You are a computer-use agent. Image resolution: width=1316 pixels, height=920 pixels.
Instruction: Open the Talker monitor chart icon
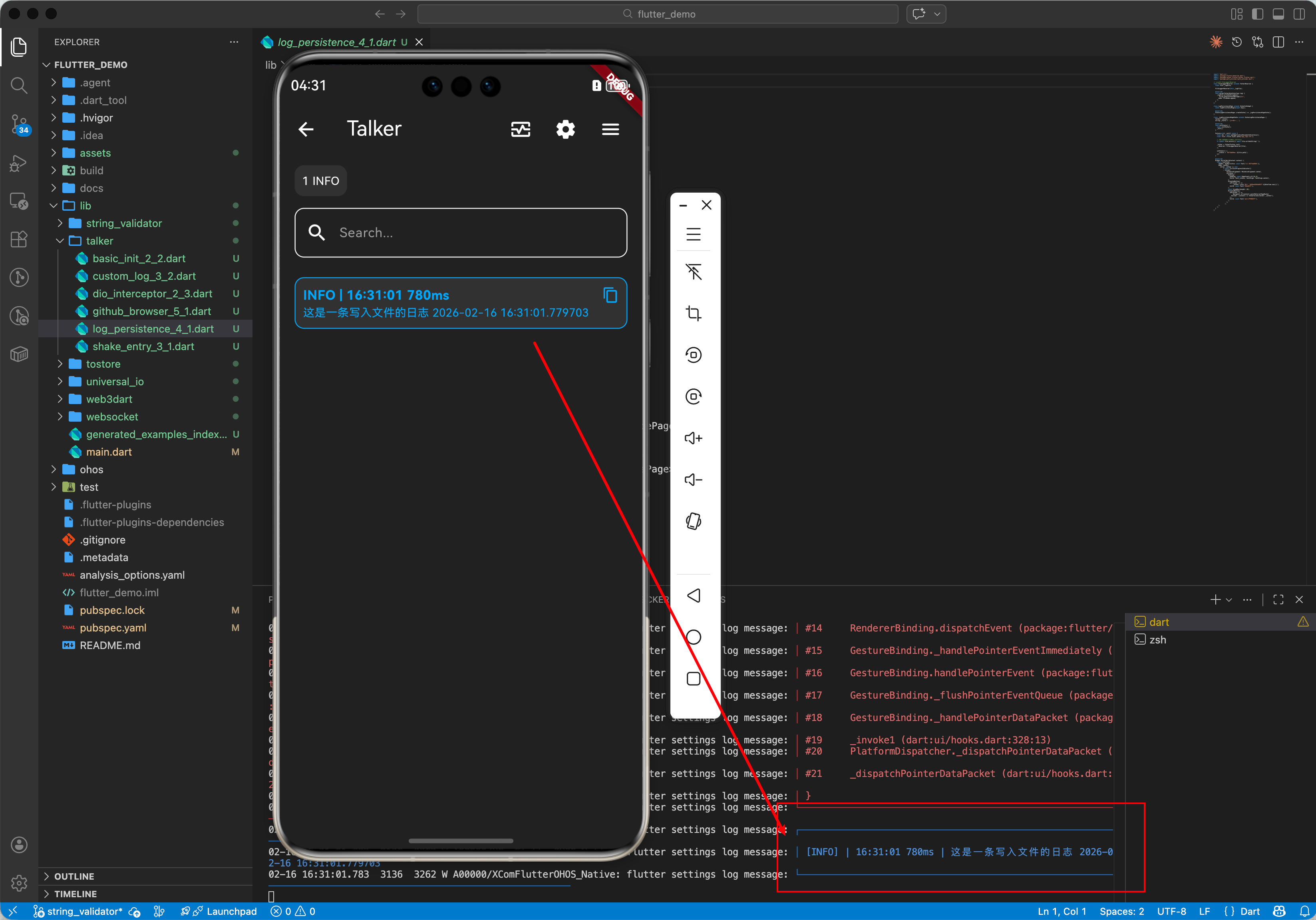521,129
